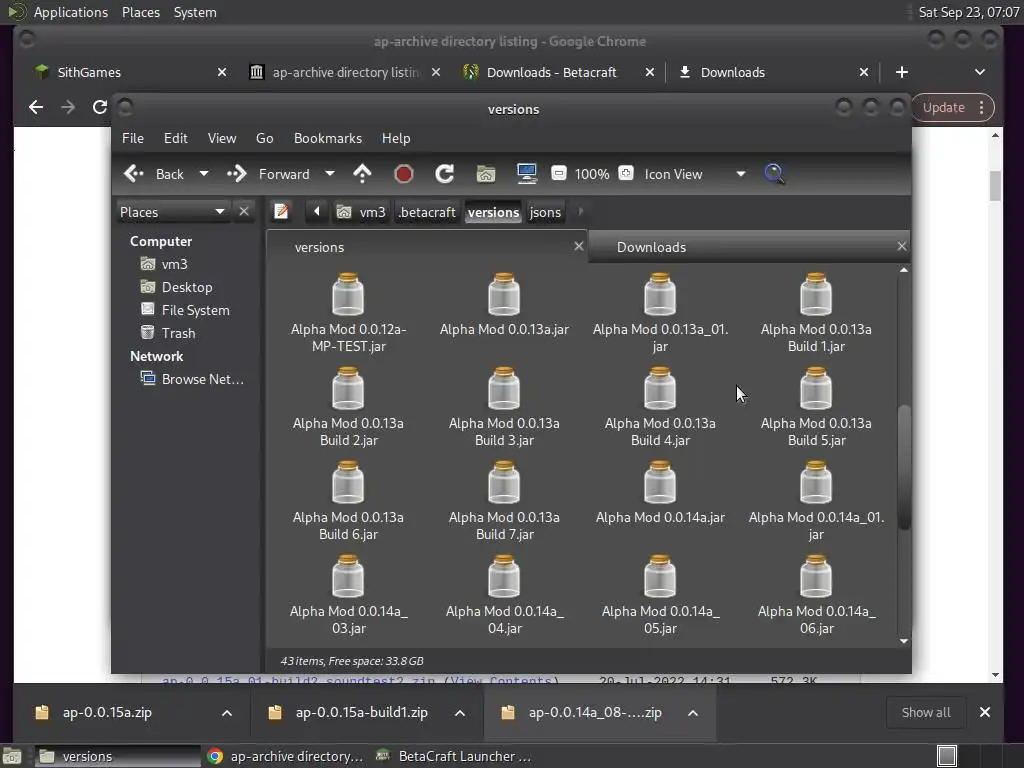Screen dimensions: 1024x768
Task: Click the Chrome Update button
Action: click(944, 107)
